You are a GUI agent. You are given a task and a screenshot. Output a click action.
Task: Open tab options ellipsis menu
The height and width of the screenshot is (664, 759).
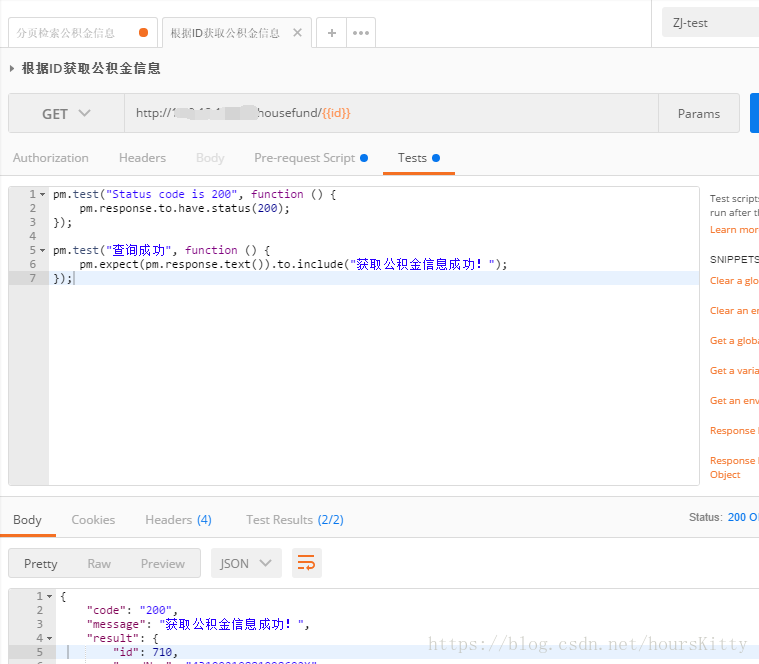click(x=361, y=33)
